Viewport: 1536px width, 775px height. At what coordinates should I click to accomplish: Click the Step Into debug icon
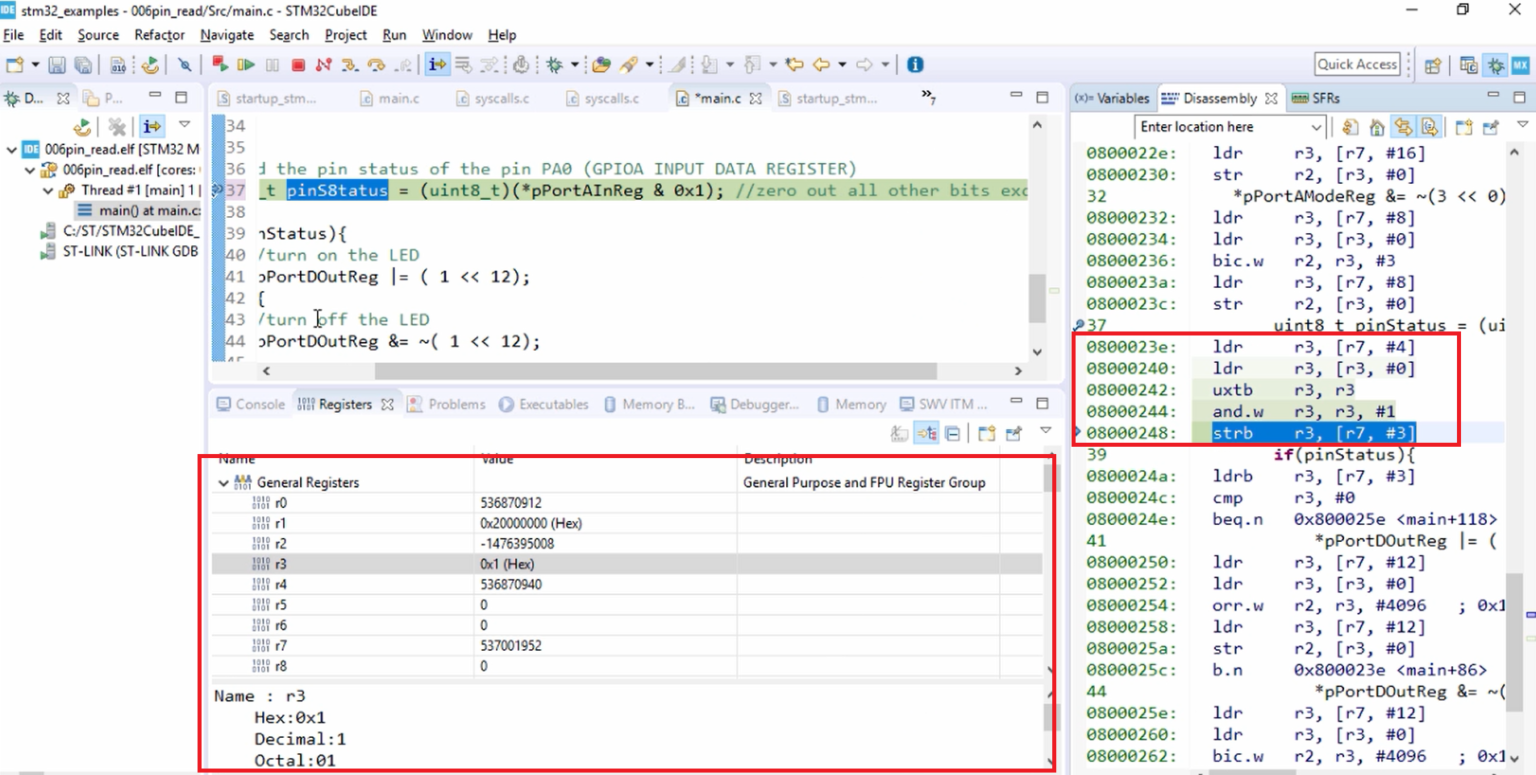(x=349, y=65)
